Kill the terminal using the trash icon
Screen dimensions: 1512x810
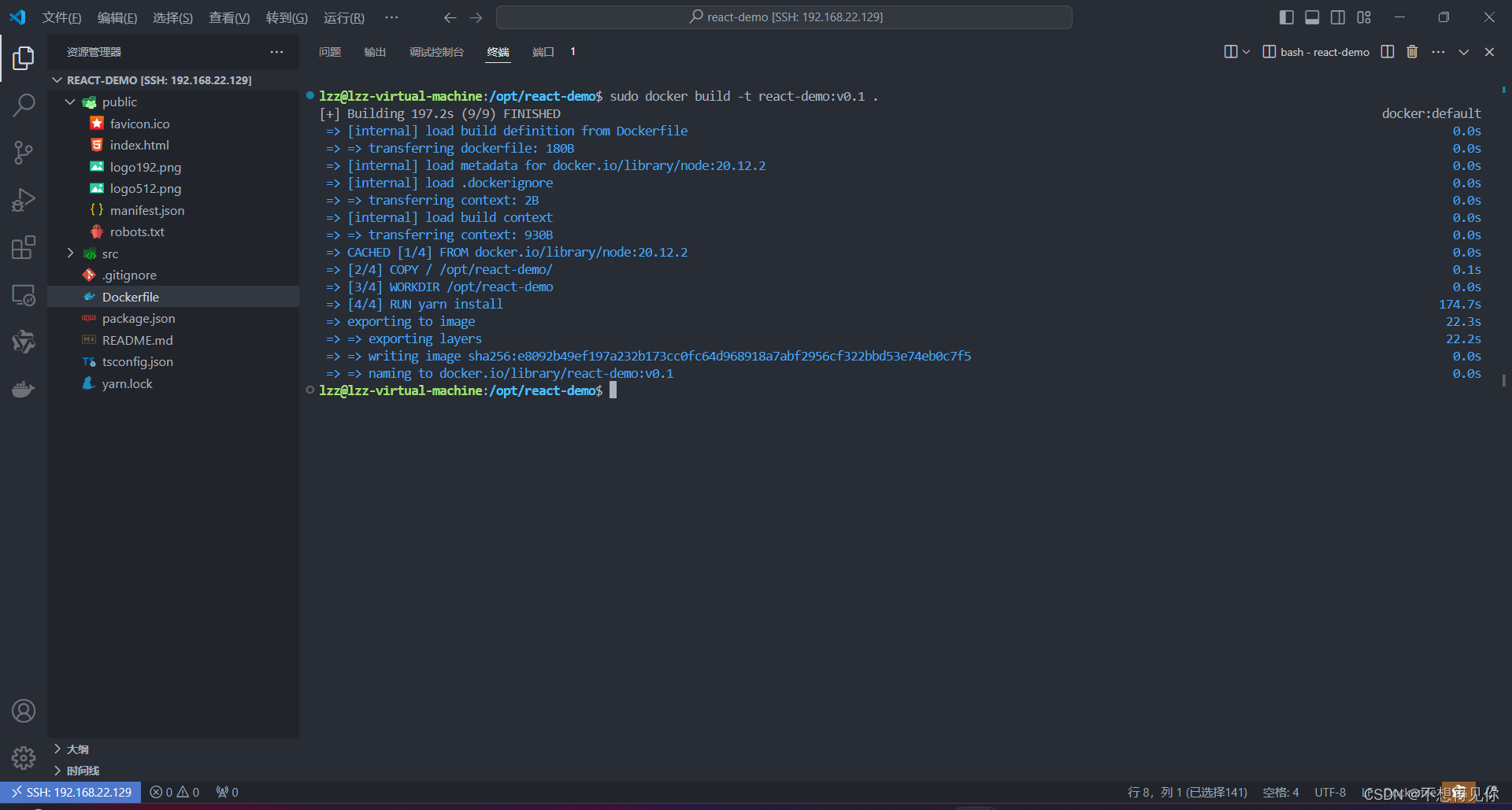point(1412,51)
